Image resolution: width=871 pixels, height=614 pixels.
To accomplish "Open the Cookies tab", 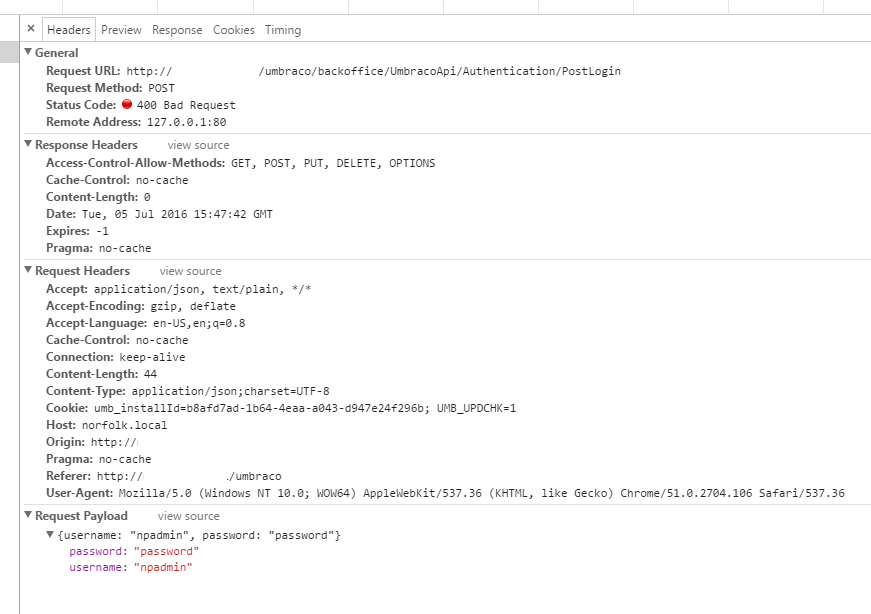I will tap(234, 30).
